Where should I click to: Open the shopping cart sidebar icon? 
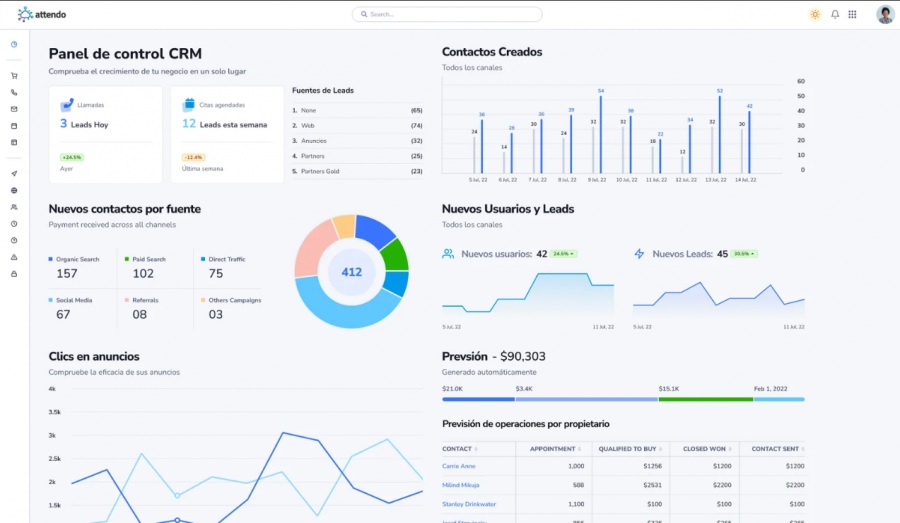[x=14, y=76]
